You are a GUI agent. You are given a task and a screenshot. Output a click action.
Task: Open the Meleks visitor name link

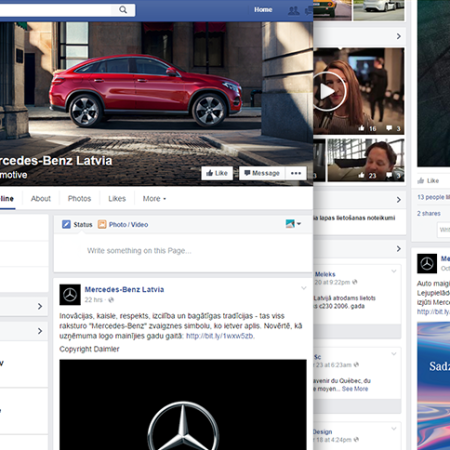pyautogui.click(x=325, y=274)
